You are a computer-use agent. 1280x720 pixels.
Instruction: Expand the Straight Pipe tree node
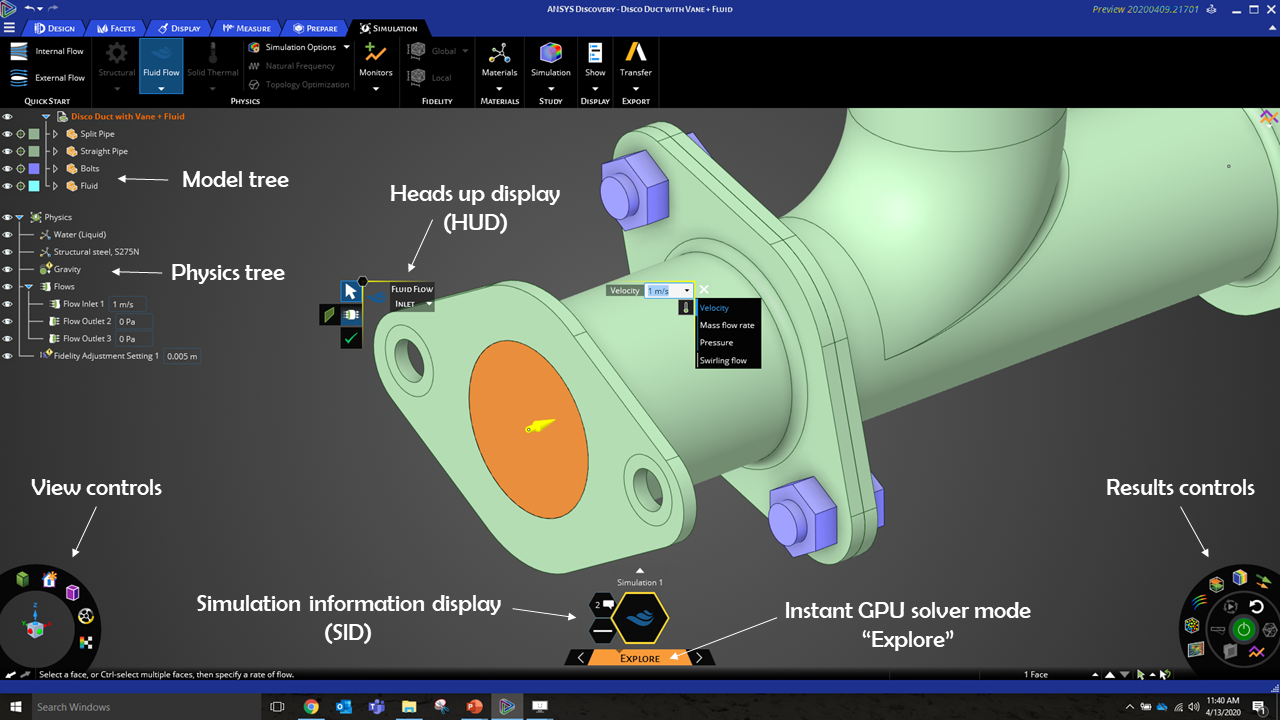pos(56,152)
